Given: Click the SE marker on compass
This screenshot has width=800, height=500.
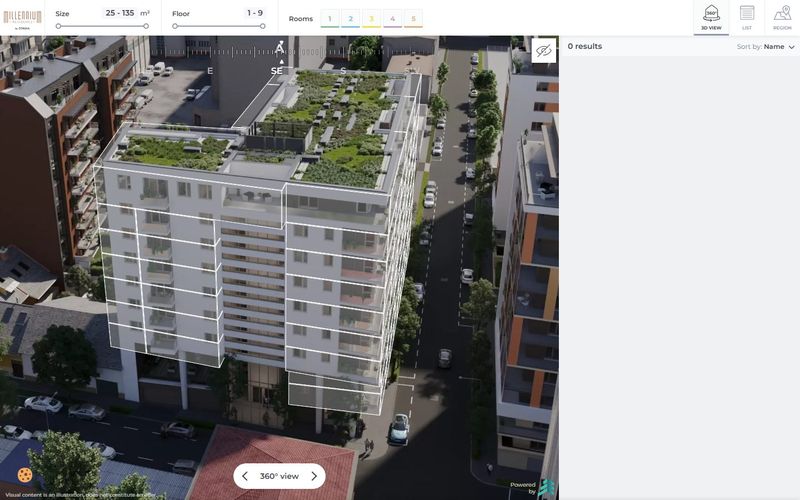Looking at the screenshot, I should pos(277,71).
